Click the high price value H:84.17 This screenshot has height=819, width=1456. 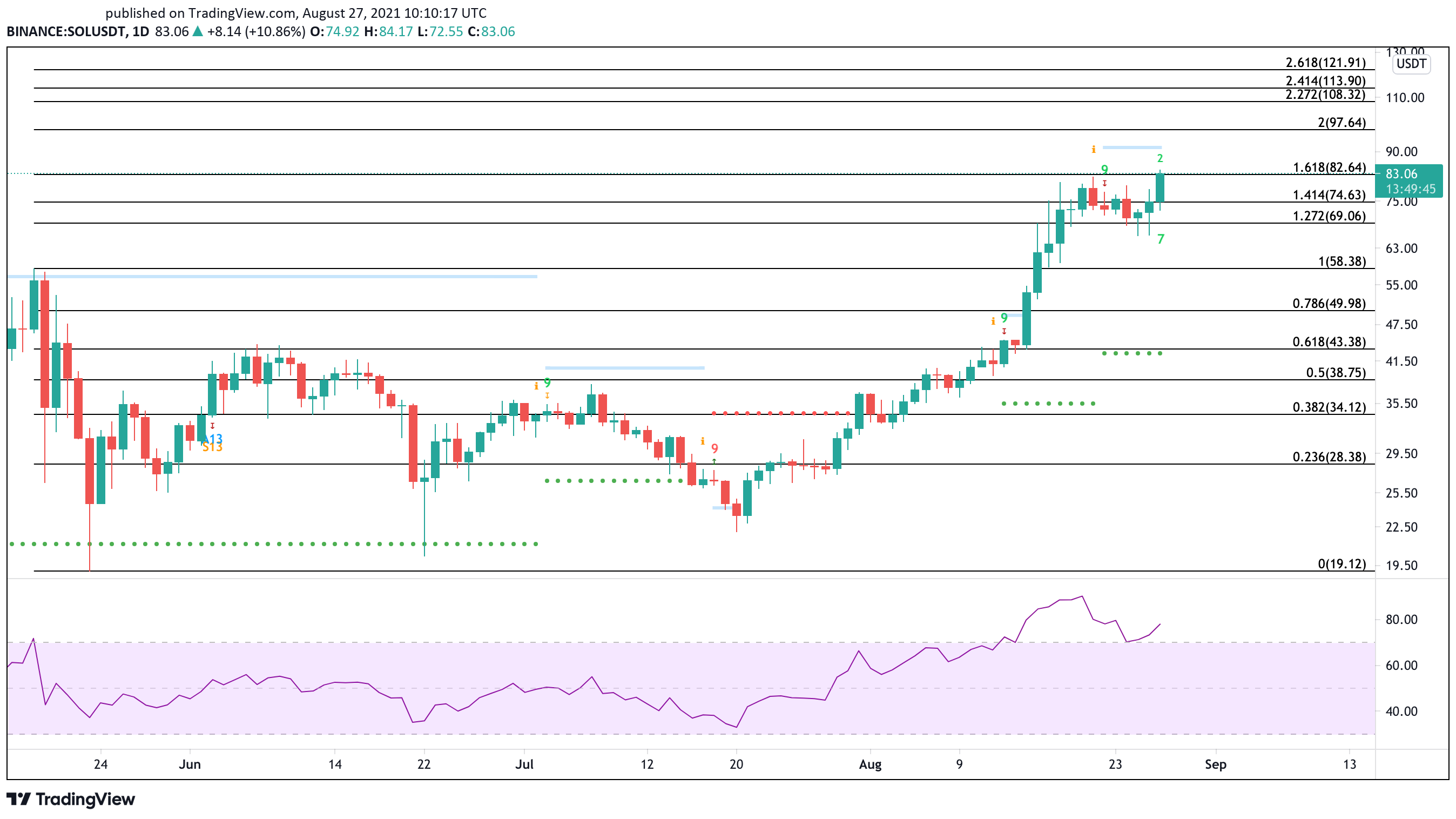point(389,32)
